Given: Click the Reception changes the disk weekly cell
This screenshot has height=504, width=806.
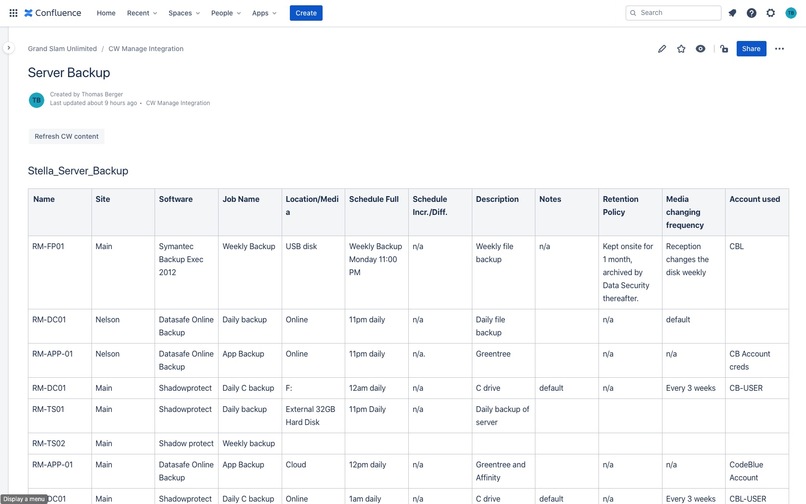Looking at the screenshot, I should [693, 273].
